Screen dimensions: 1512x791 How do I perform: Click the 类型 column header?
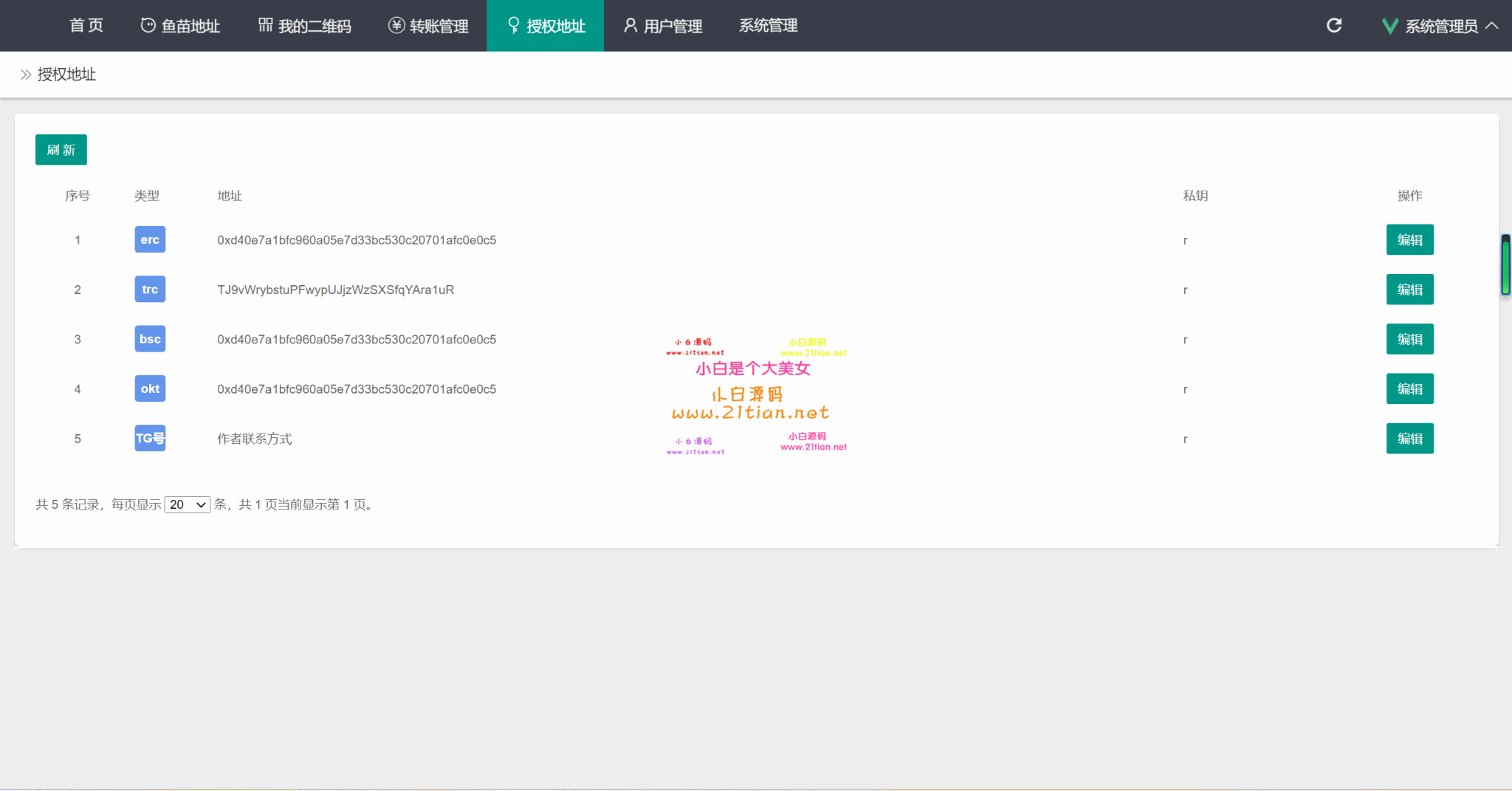point(147,196)
